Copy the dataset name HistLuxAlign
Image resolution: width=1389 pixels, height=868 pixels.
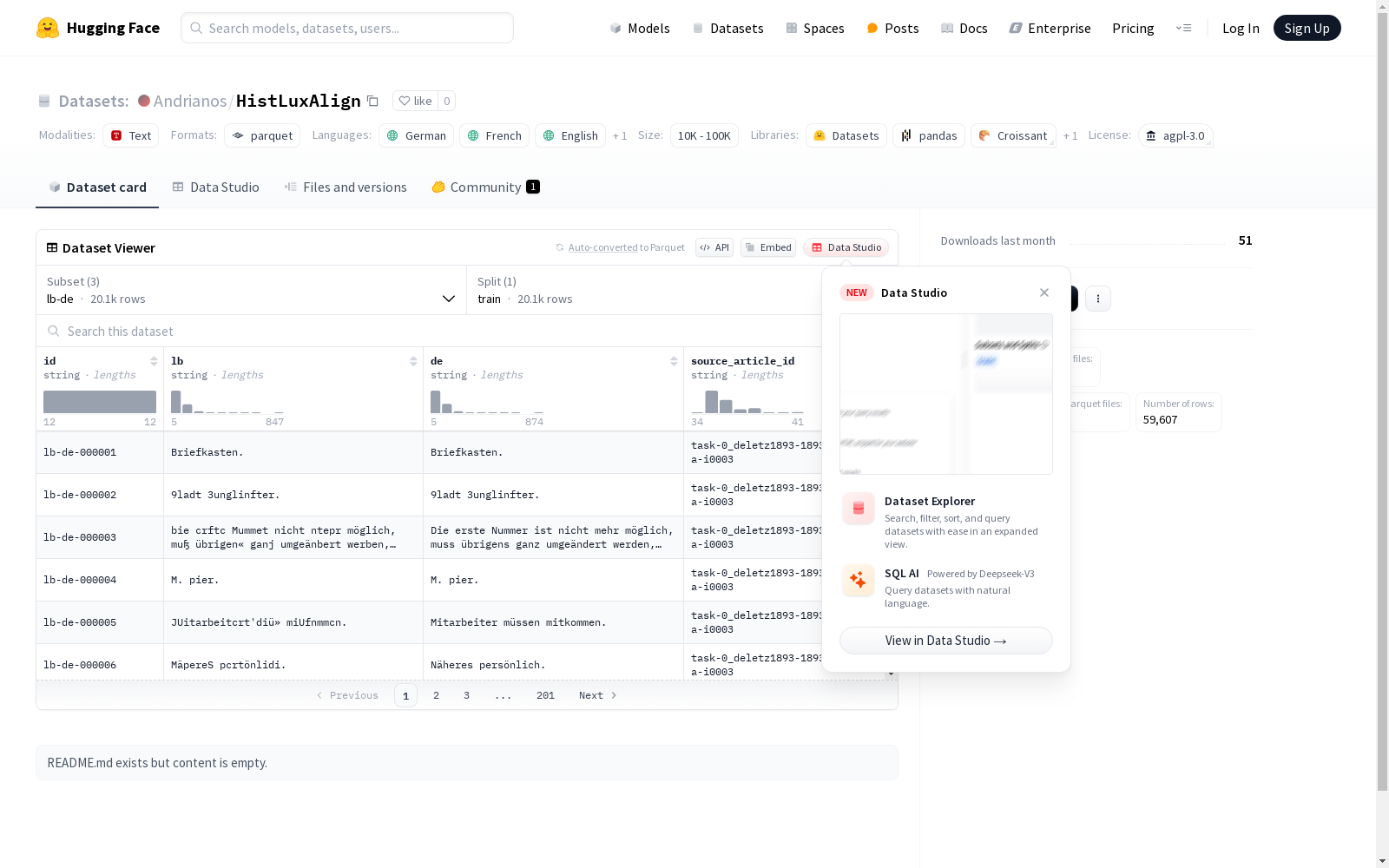click(372, 101)
